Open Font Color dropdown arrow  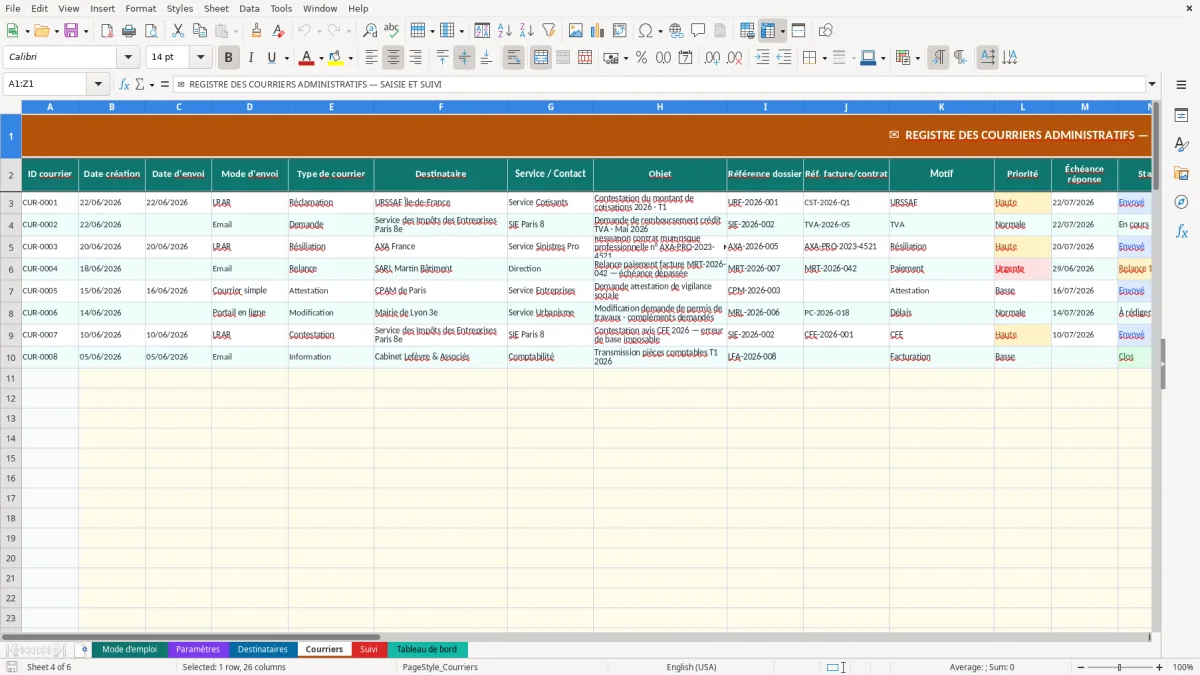pos(321,58)
